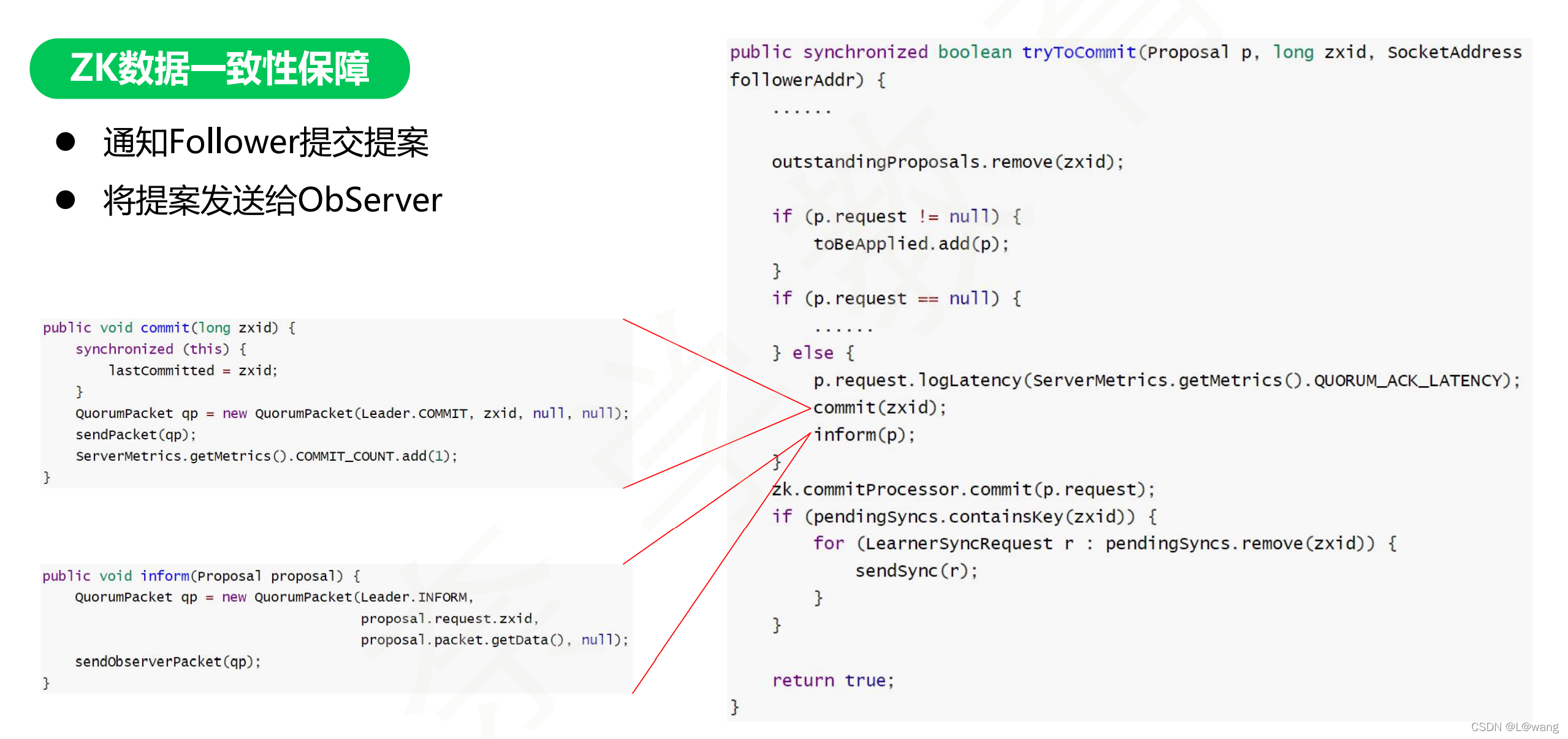Click the 'tryToCommit' method signature line
1568x739 pixels.
click(x=1125, y=52)
